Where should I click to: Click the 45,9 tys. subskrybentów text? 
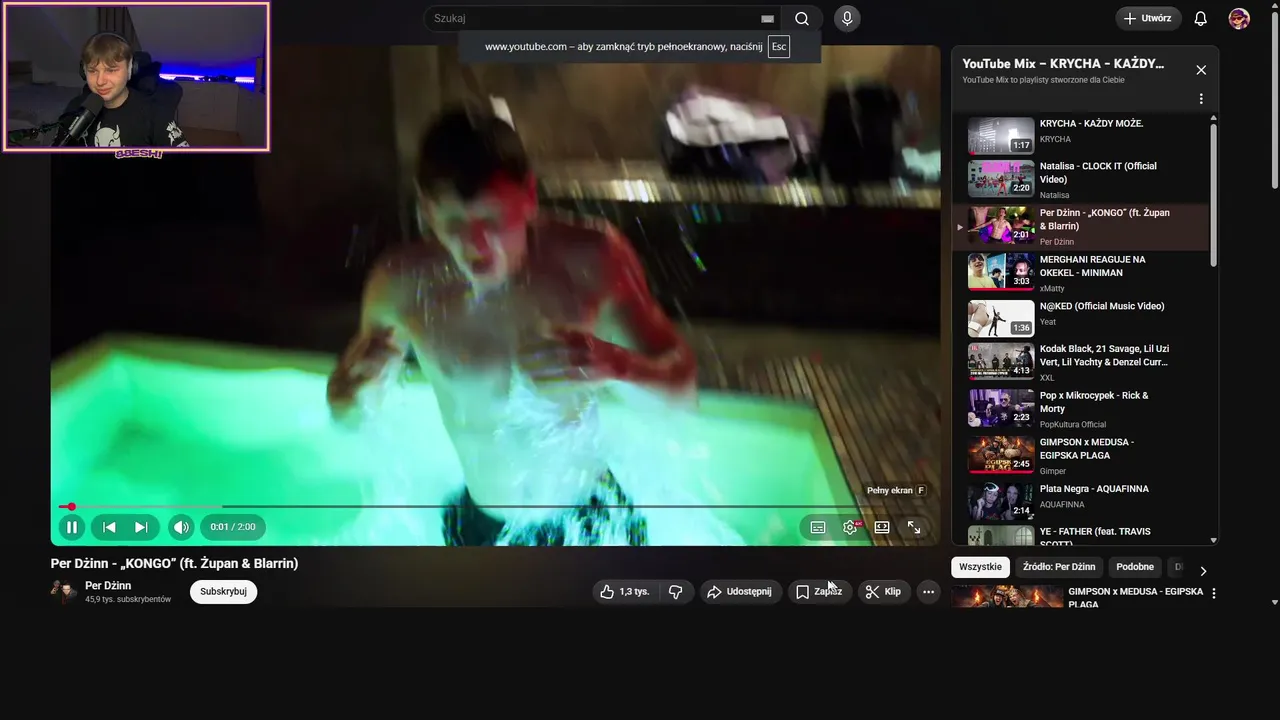(x=128, y=599)
